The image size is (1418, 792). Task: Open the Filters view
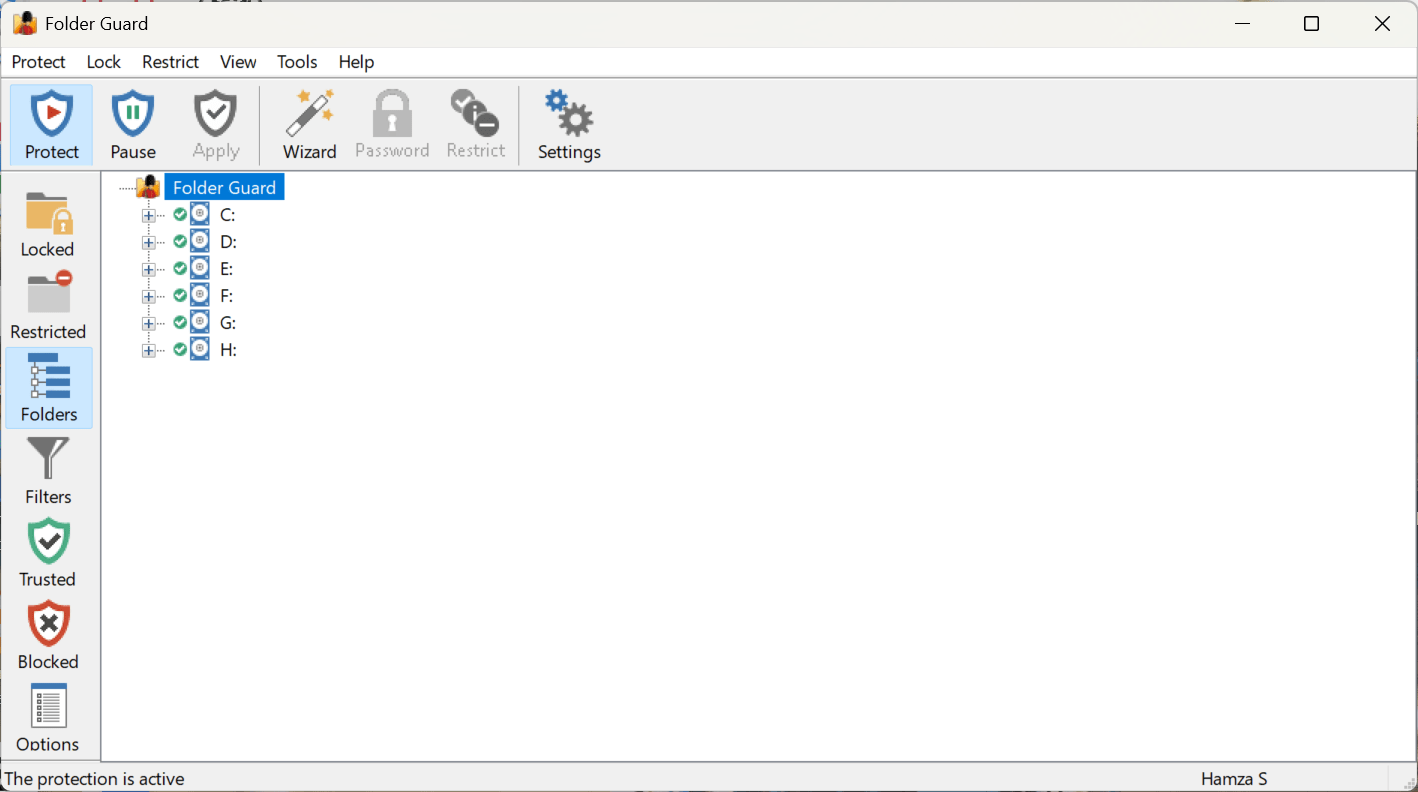[48, 471]
